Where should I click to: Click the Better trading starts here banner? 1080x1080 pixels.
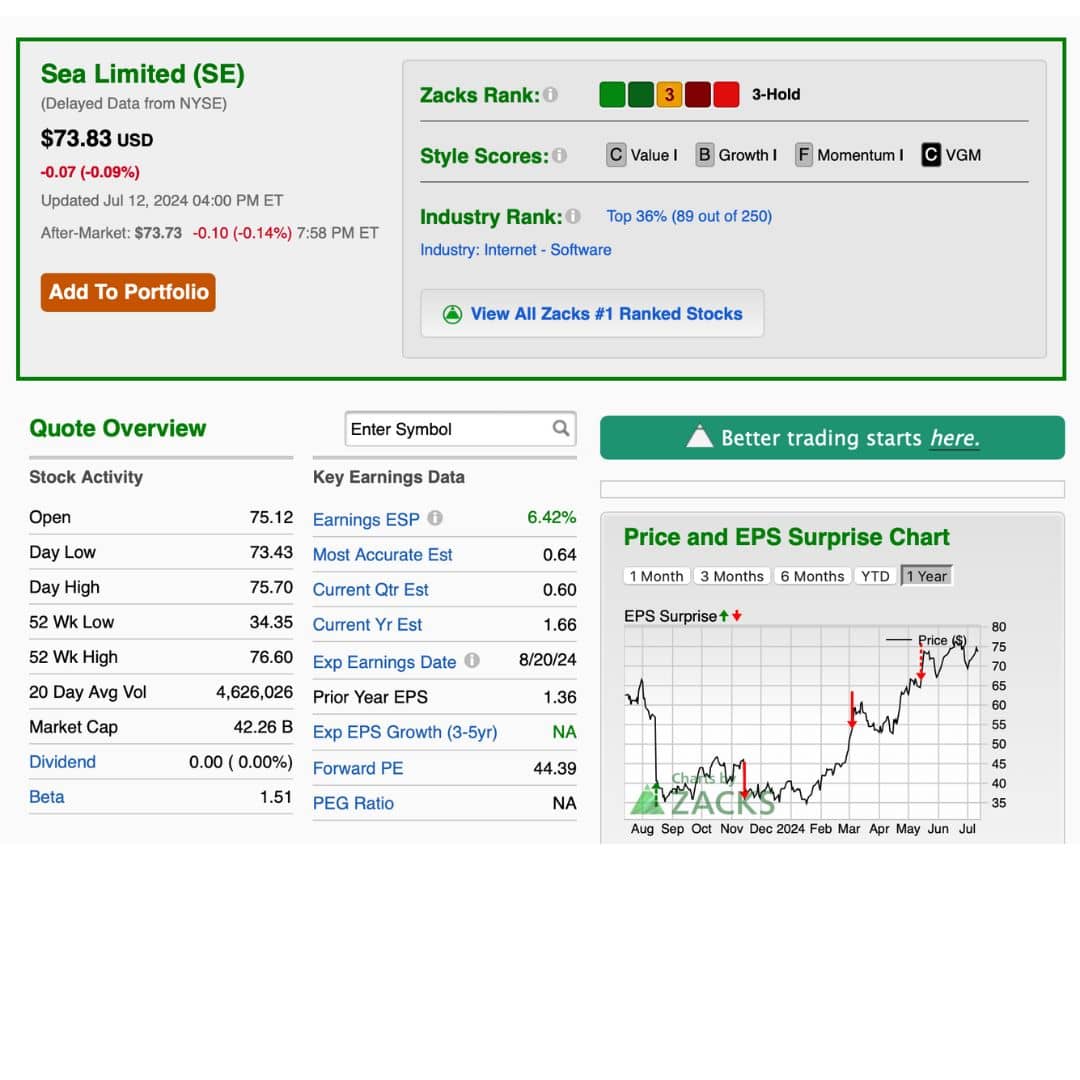[x=832, y=437]
